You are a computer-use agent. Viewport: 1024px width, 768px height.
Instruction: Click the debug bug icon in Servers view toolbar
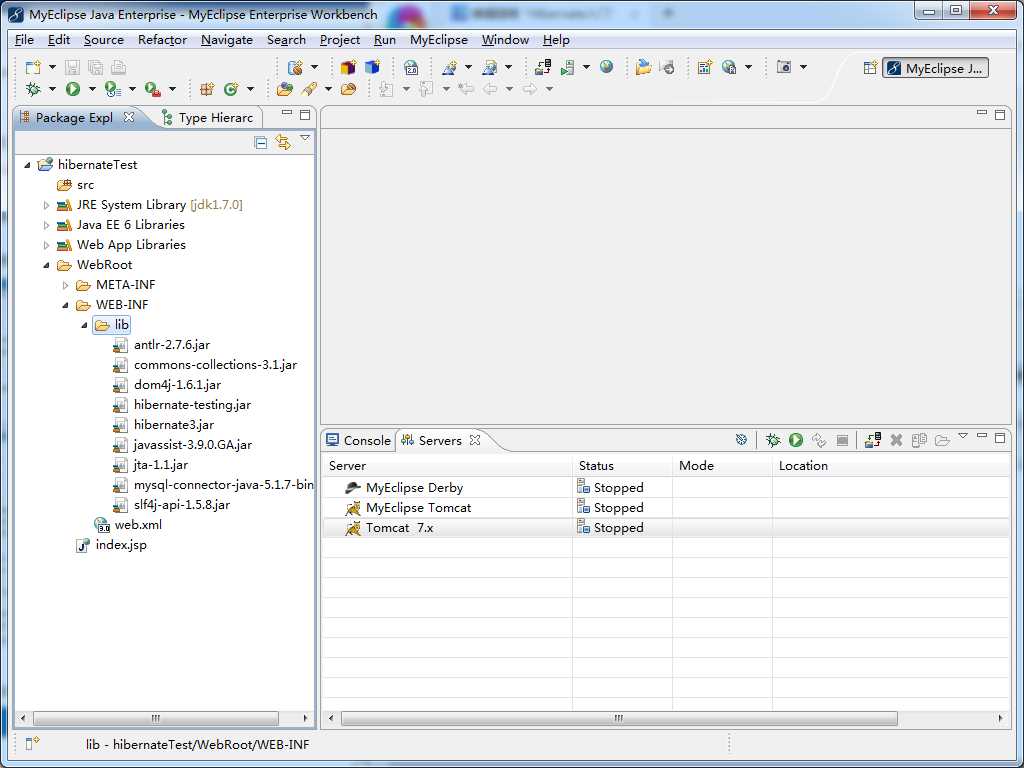773,440
